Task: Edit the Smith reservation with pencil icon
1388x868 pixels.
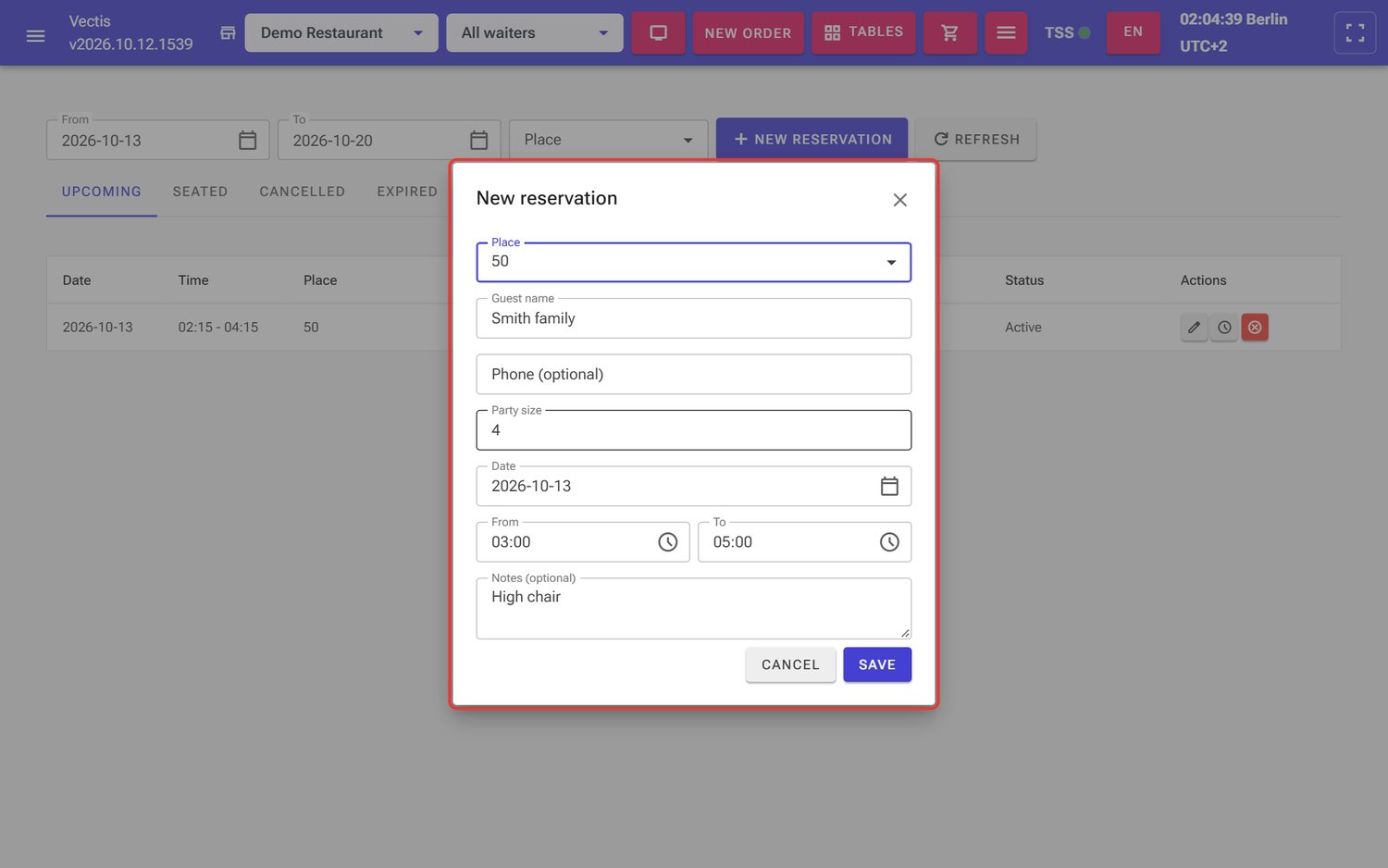Action: click(1194, 327)
